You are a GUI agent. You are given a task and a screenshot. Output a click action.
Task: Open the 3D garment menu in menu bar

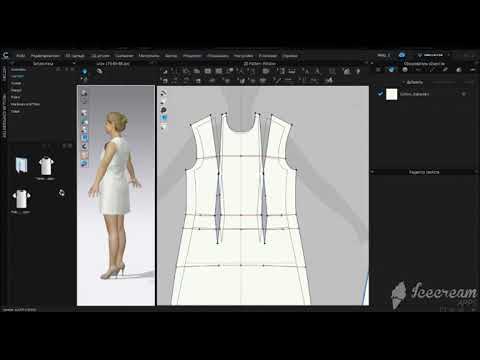pos(75,56)
